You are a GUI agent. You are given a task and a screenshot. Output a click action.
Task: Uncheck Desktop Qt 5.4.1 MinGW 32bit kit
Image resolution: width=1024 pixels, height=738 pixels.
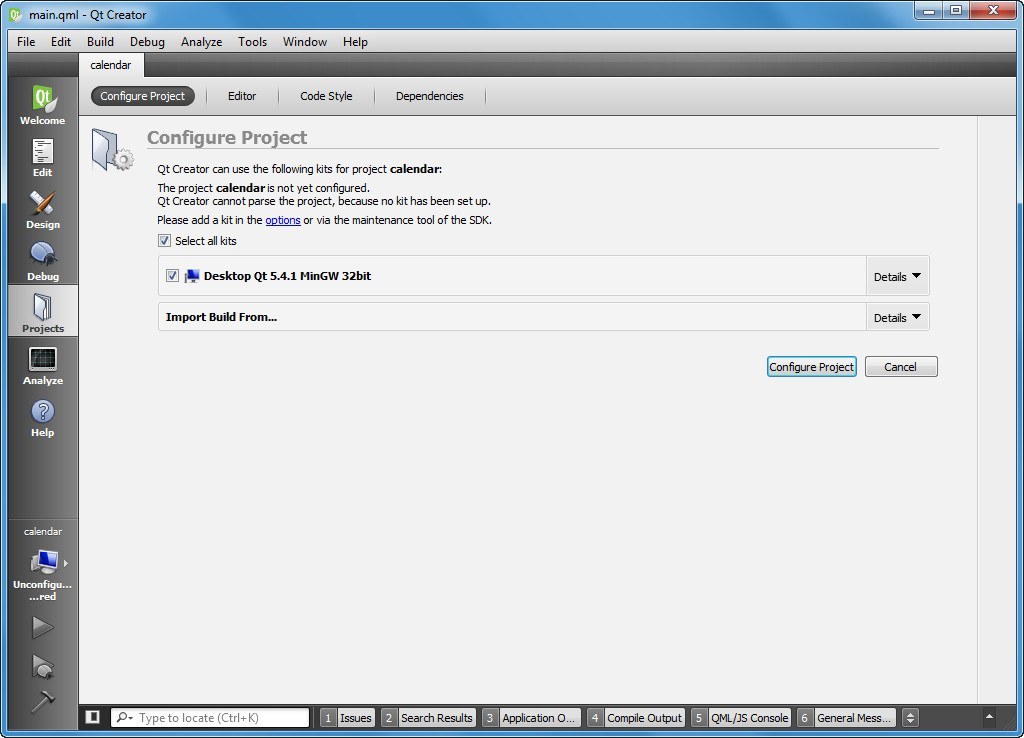[172, 276]
